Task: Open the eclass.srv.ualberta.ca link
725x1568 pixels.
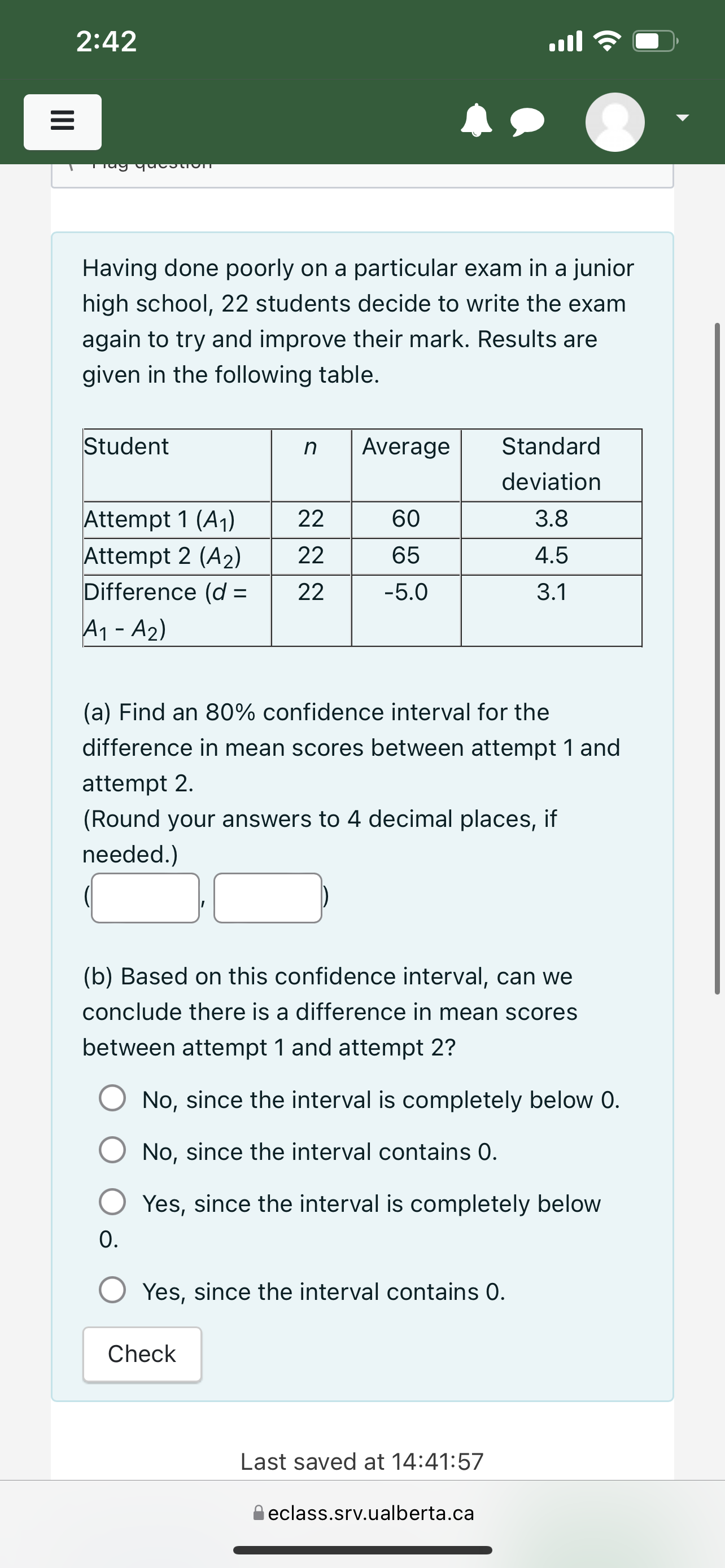Action: (372, 1513)
